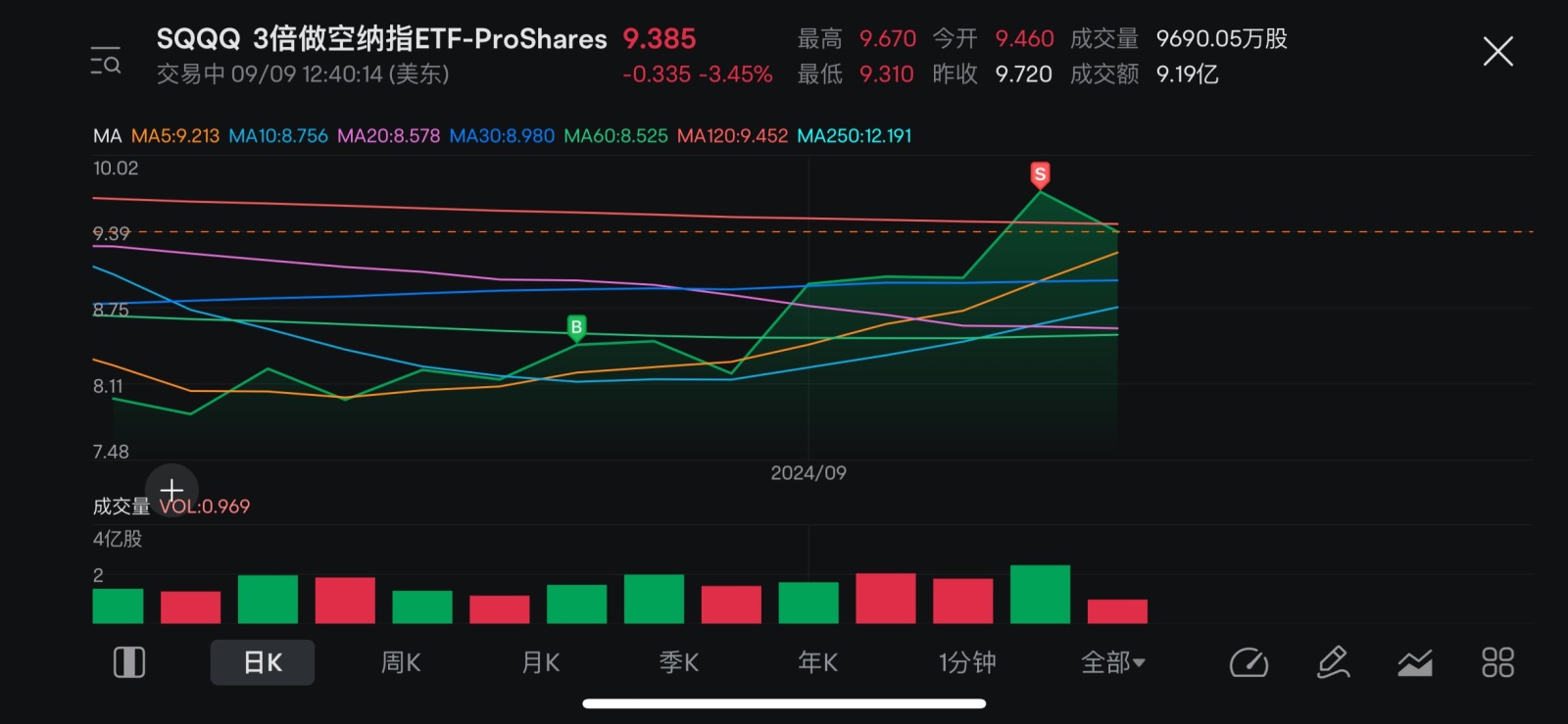Viewport: 1568px width, 724px height.
Task: Click the MA120:9.452 indicator label
Action: click(x=732, y=136)
